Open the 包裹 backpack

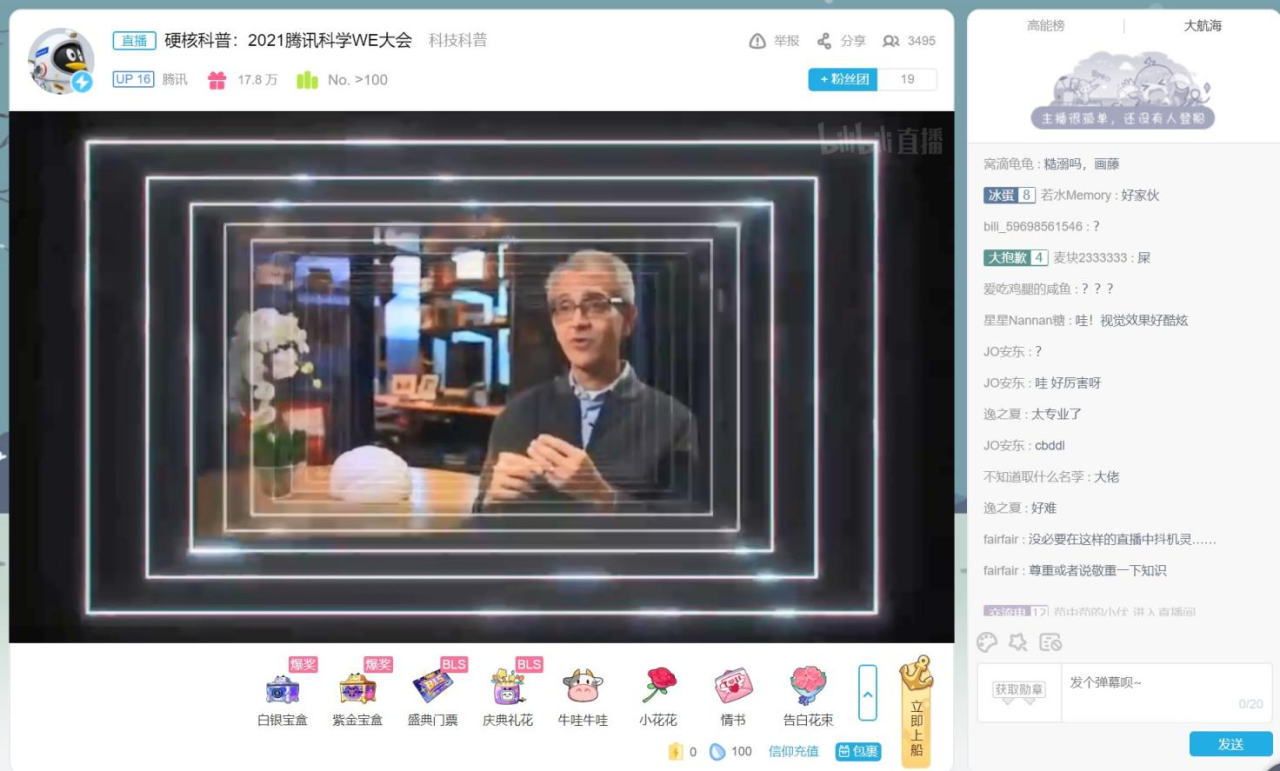858,752
